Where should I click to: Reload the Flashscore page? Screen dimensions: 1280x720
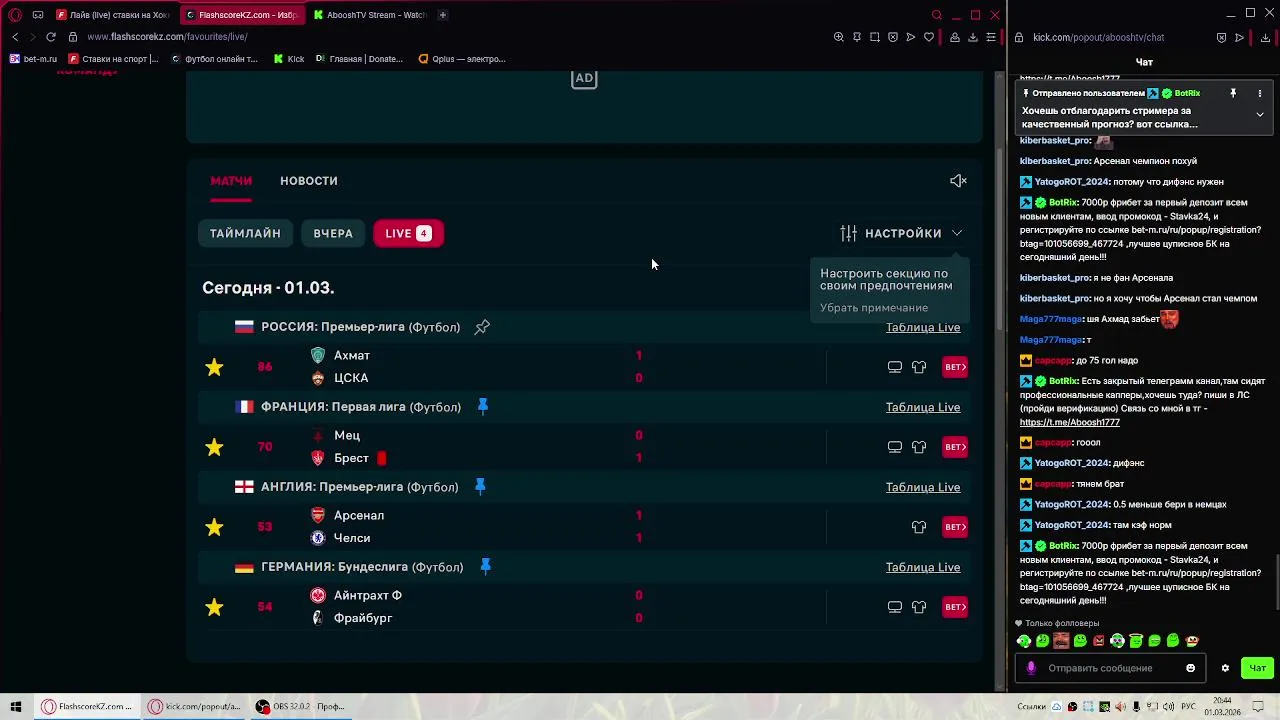click(x=50, y=37)
